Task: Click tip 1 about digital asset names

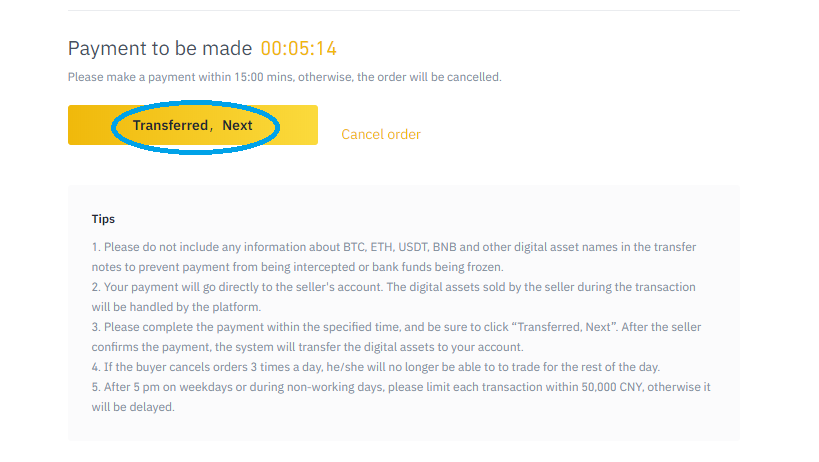Action: coord(394,257)
